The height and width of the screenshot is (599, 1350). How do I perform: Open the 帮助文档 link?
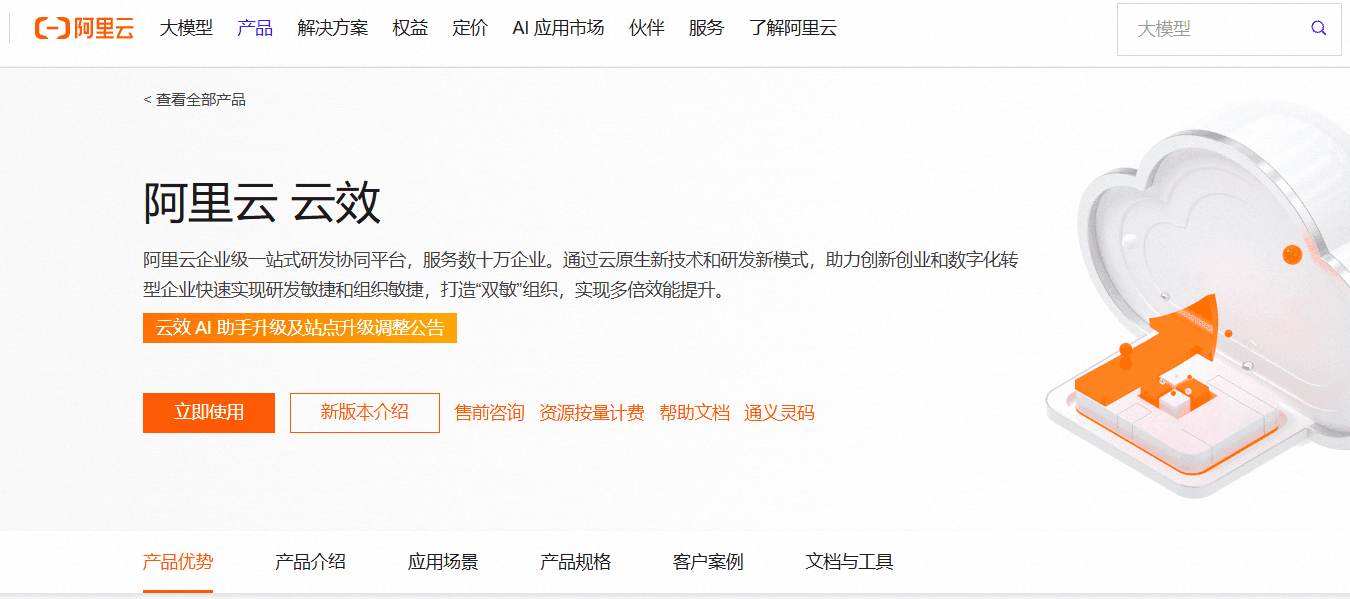(694, 413)
